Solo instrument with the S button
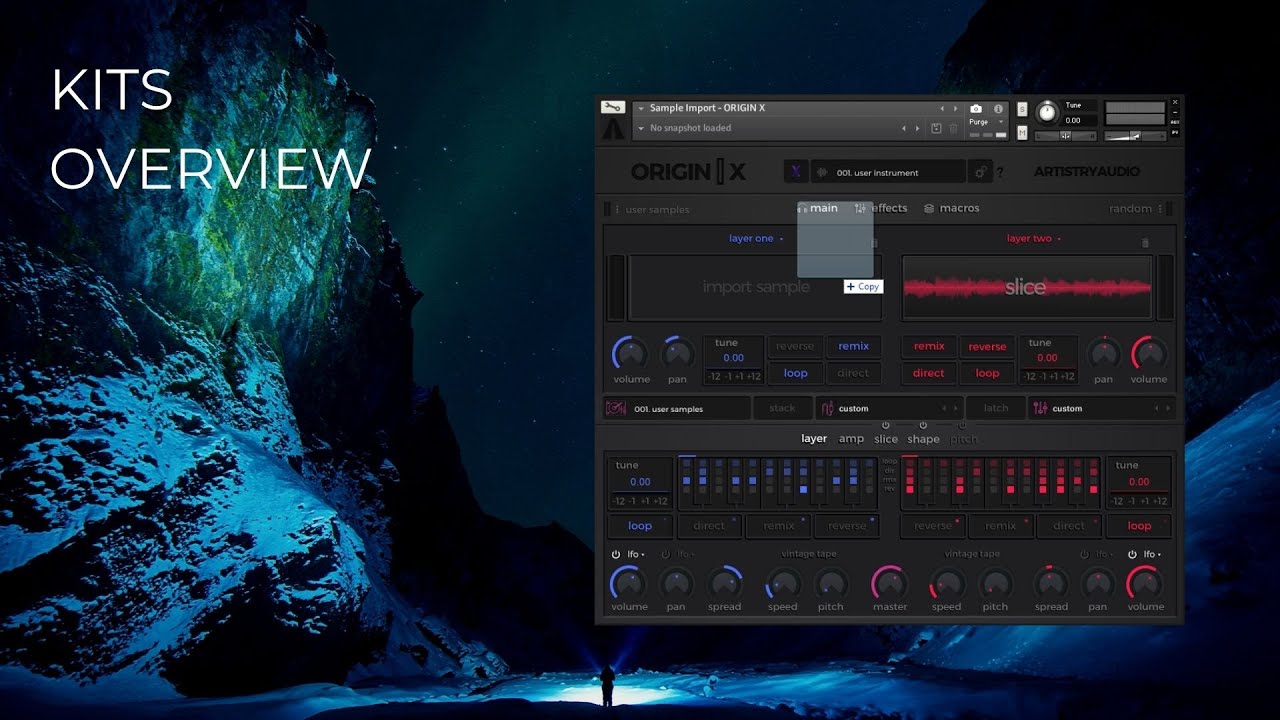 tap(1022, 109)
